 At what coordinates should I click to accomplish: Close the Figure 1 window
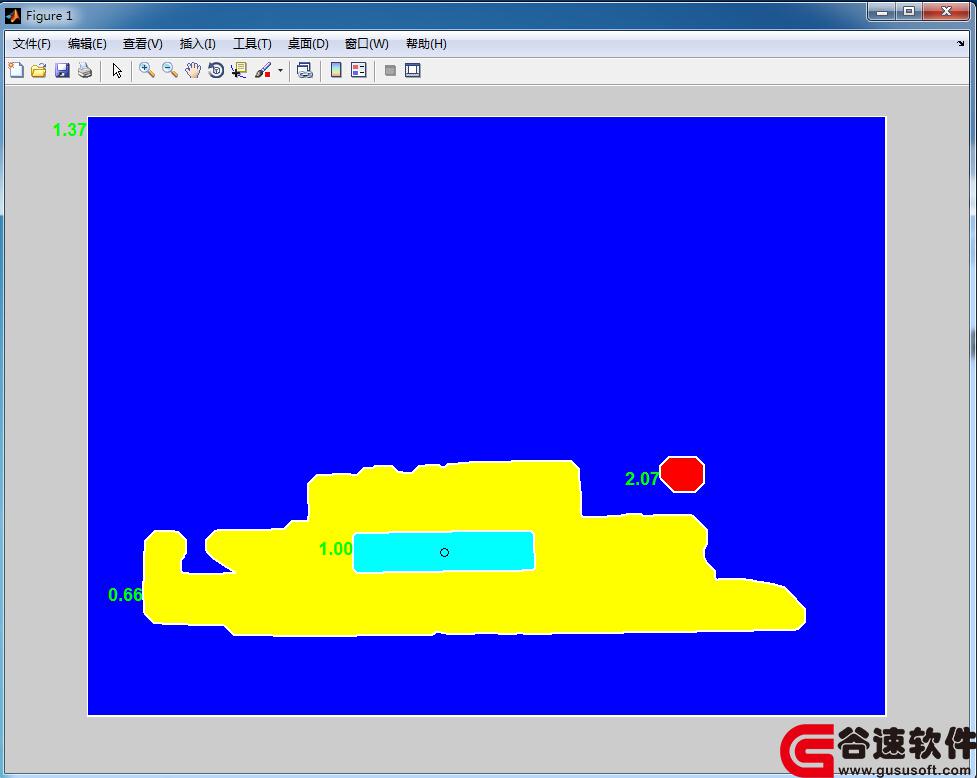pos(947,11)
